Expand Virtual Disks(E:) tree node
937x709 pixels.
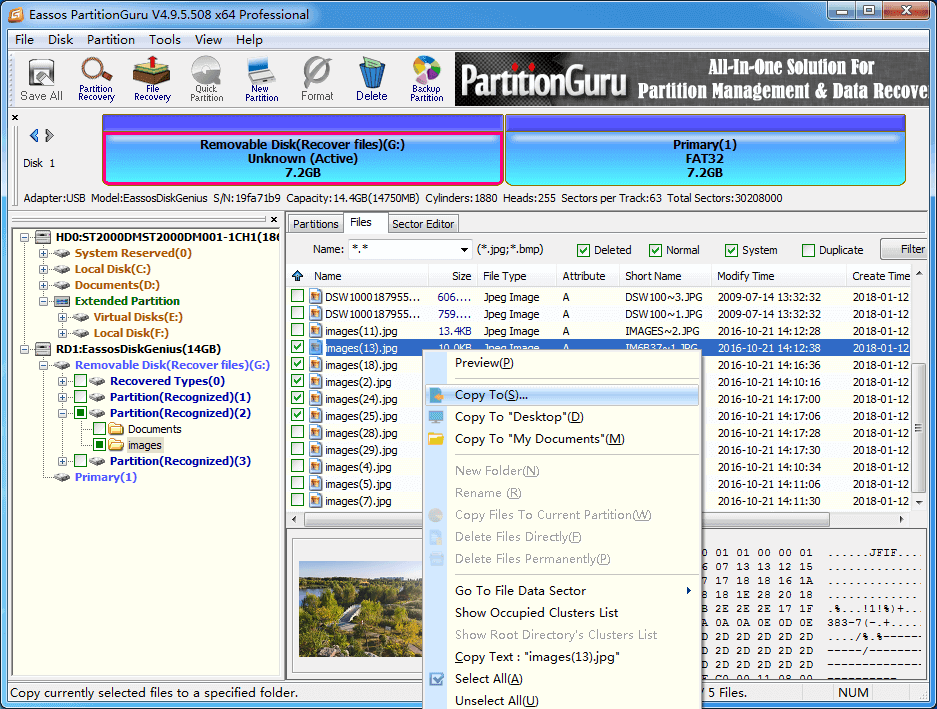pos(62,317)
